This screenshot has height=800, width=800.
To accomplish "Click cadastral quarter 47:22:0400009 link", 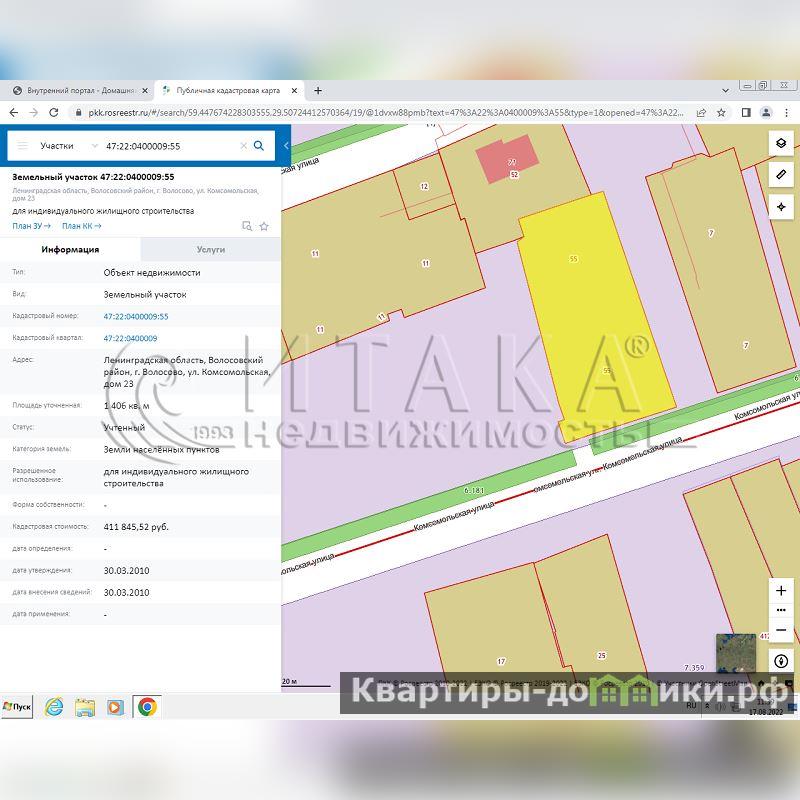I will click(x=130, y=338).
